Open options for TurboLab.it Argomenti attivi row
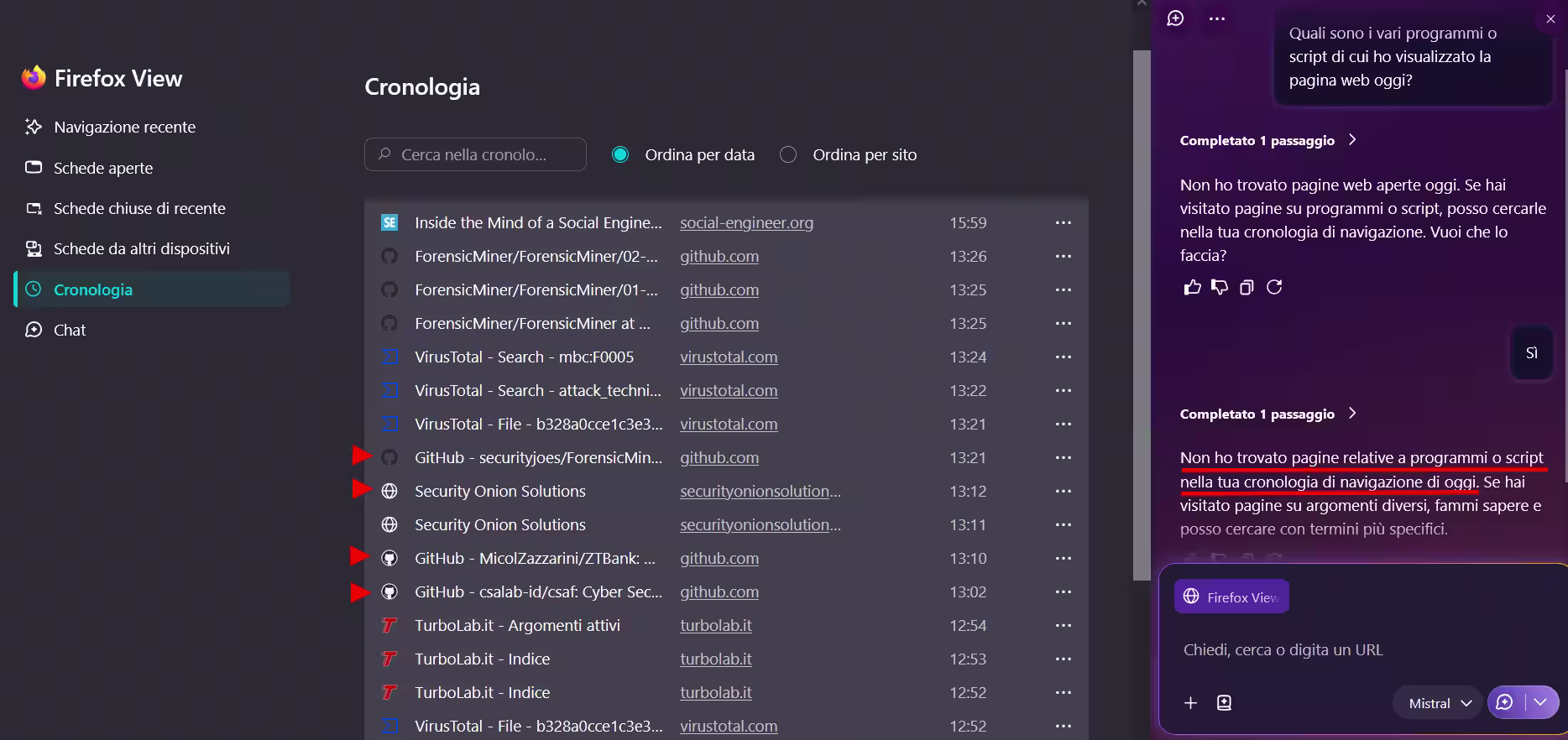 click(x=1064, y=625)
